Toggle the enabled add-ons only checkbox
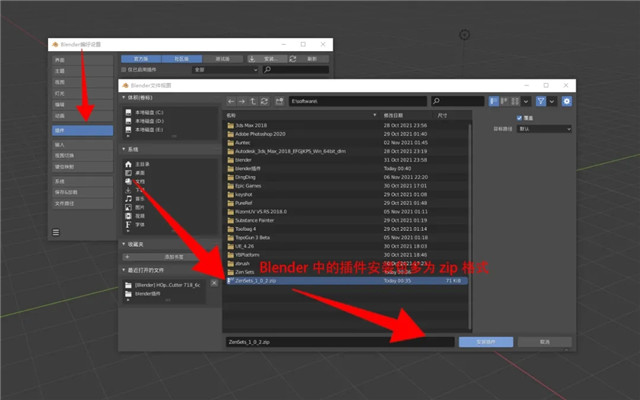This screenshot has width=640, height=400. (122, 70)
